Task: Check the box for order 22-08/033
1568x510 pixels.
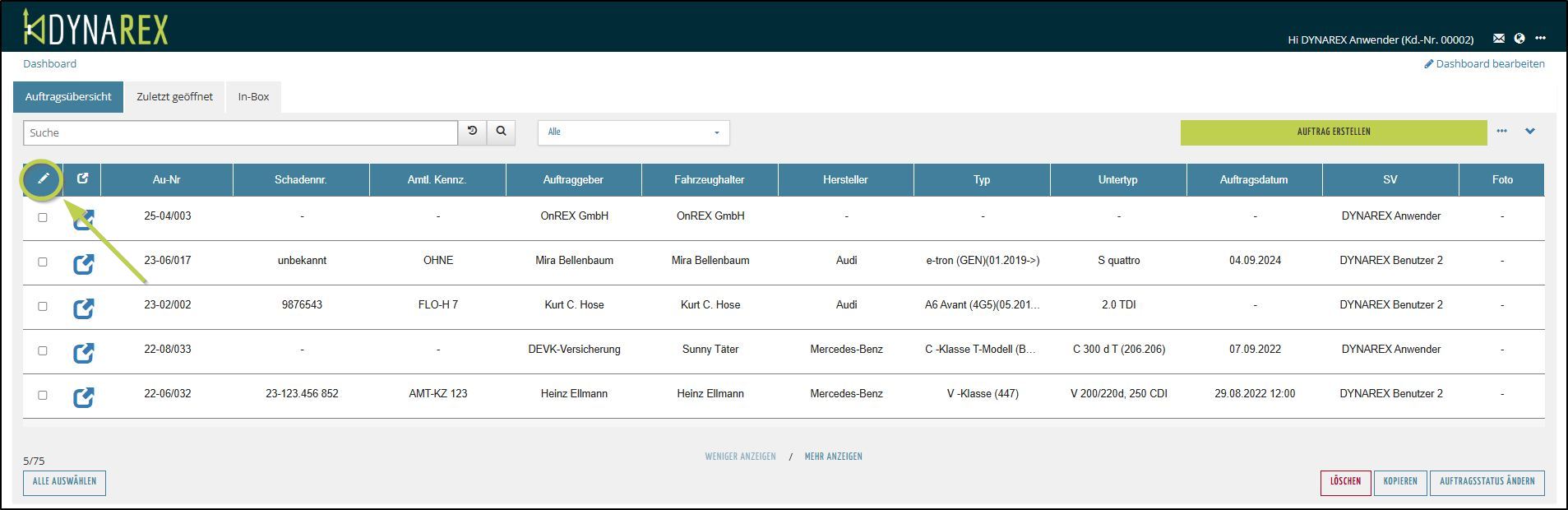Action: click(43, 351)
